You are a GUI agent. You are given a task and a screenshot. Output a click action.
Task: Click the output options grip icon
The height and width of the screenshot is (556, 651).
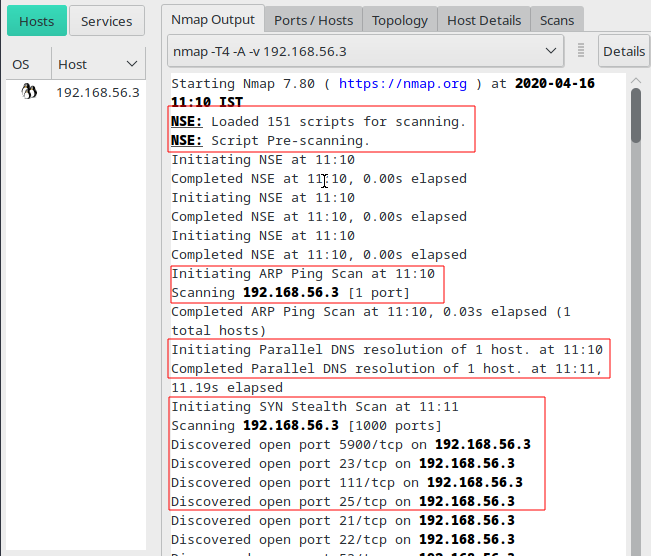(581, 51)
